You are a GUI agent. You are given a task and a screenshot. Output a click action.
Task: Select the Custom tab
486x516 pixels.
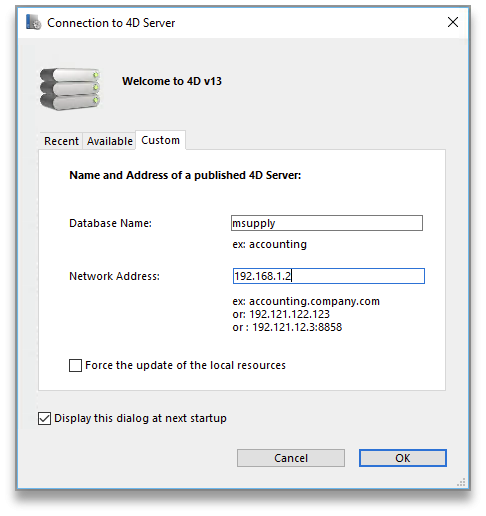pos(160,140)
